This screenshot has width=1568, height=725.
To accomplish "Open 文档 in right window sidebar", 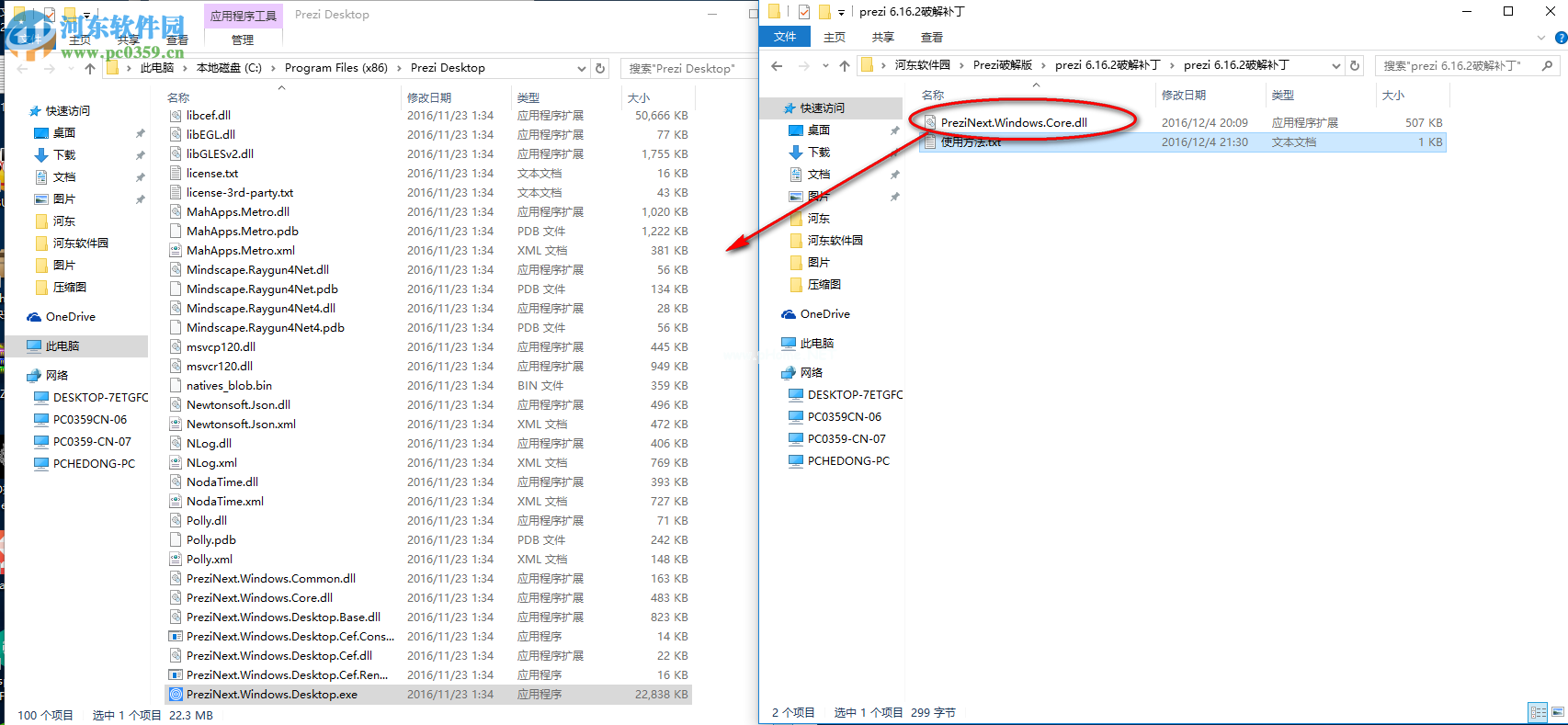I will point(818,174).
